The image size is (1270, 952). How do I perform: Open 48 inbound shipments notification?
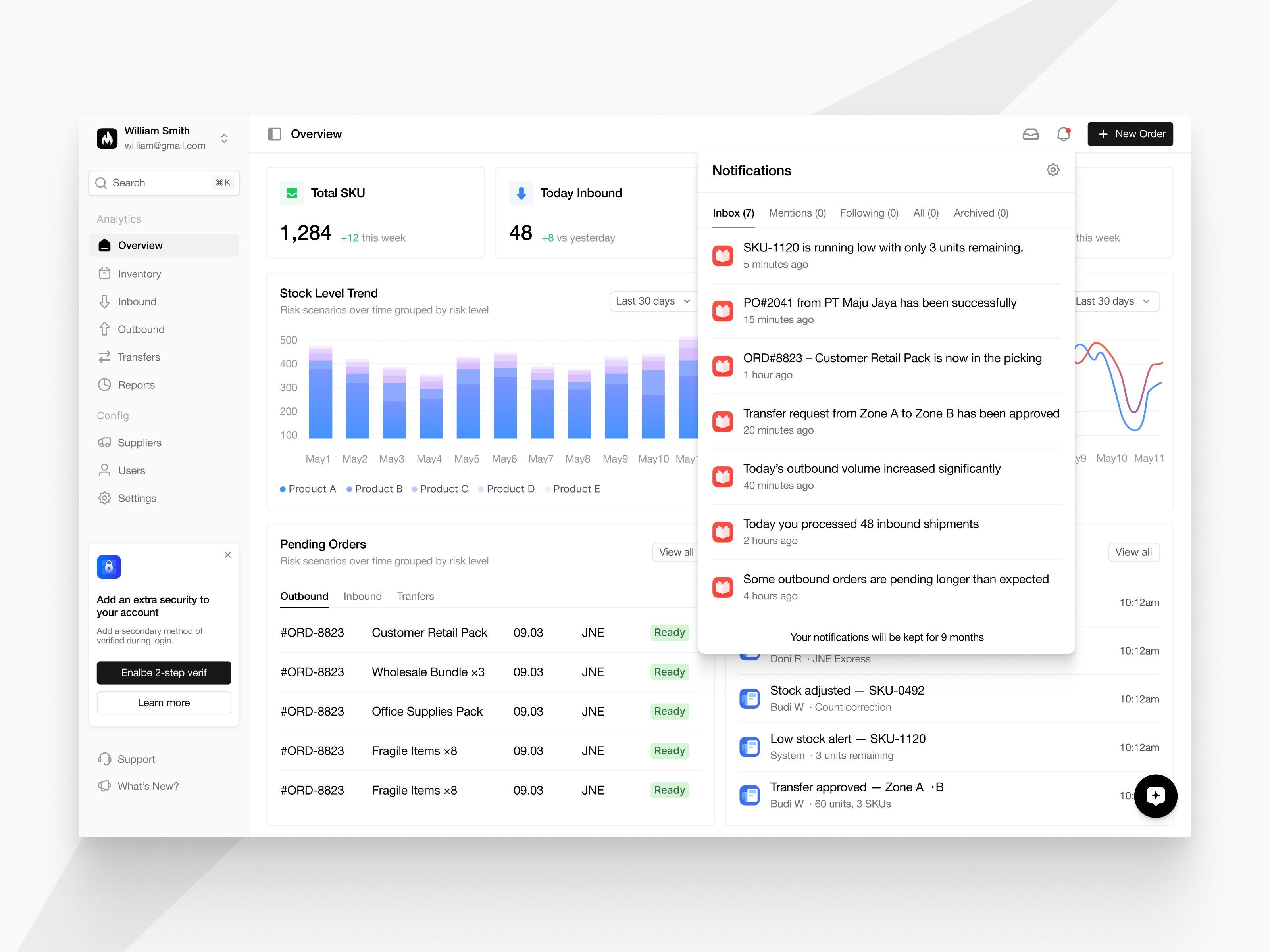click(x=886, y=532)
